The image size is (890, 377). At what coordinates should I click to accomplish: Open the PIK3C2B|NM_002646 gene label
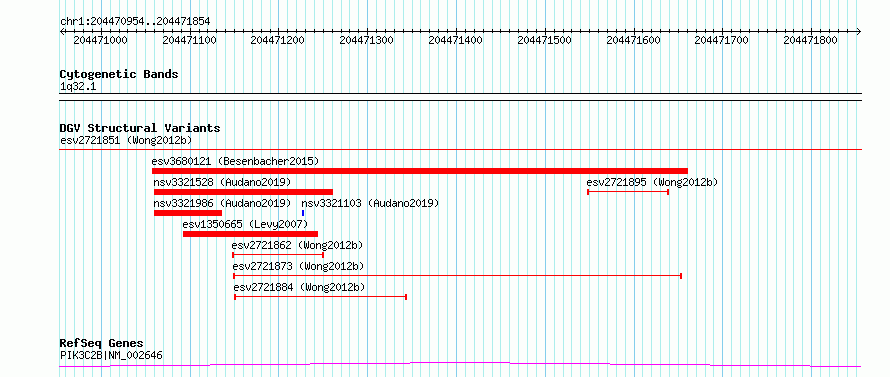coord(111,356)
